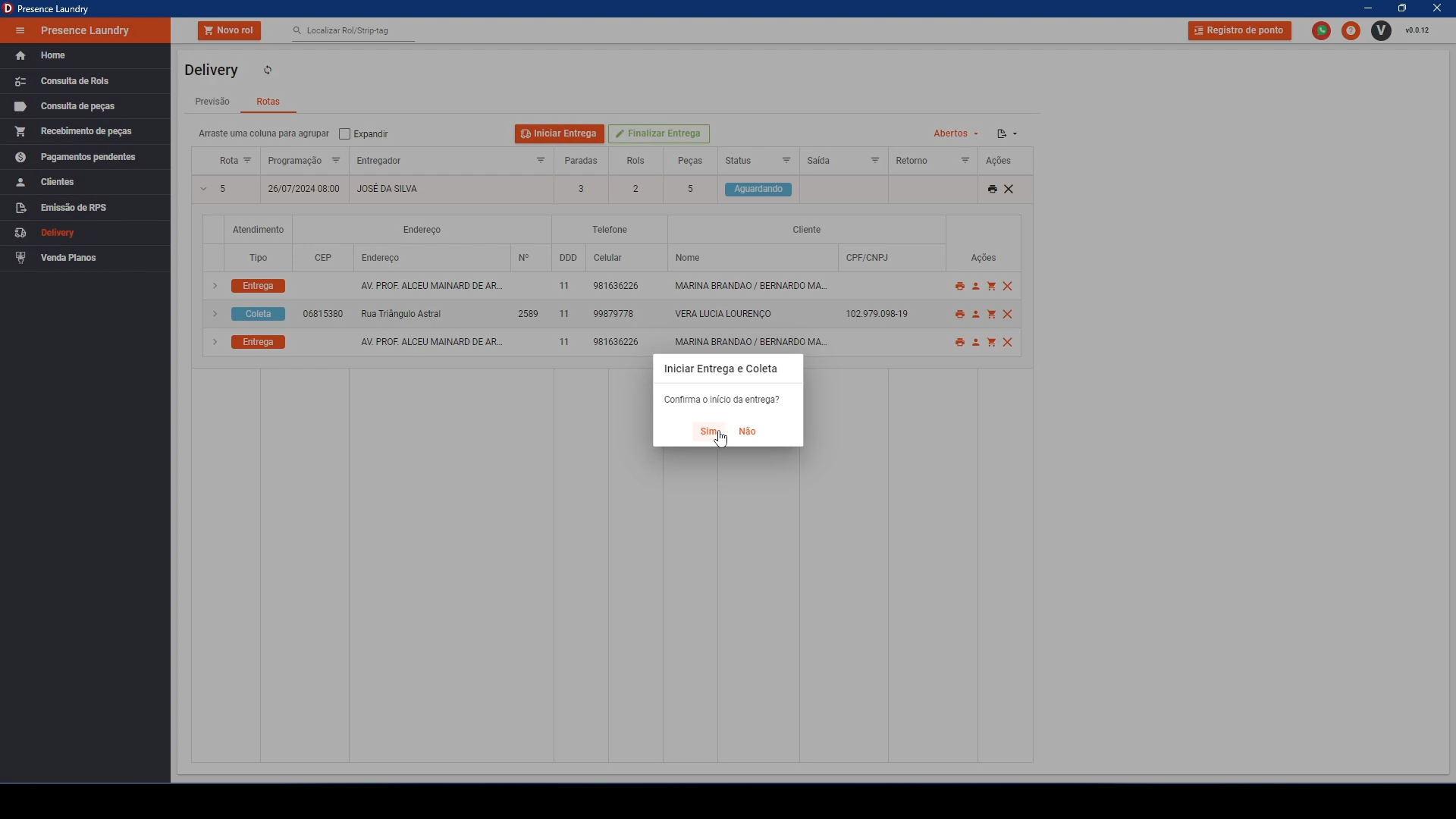Image resolution: width=1456 pixels, height=819 pixels.
Task: Switch to the Rotas tab
Action: tap(268, 102)
